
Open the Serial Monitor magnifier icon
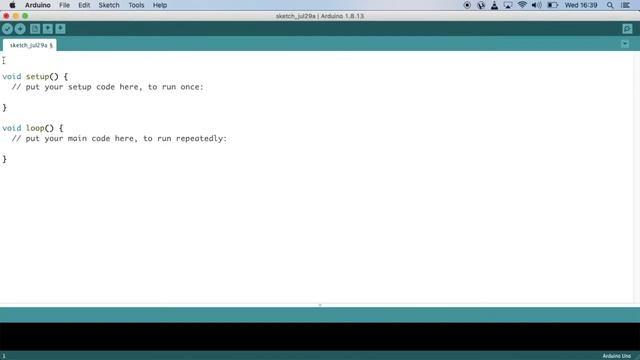click(627, 29)
